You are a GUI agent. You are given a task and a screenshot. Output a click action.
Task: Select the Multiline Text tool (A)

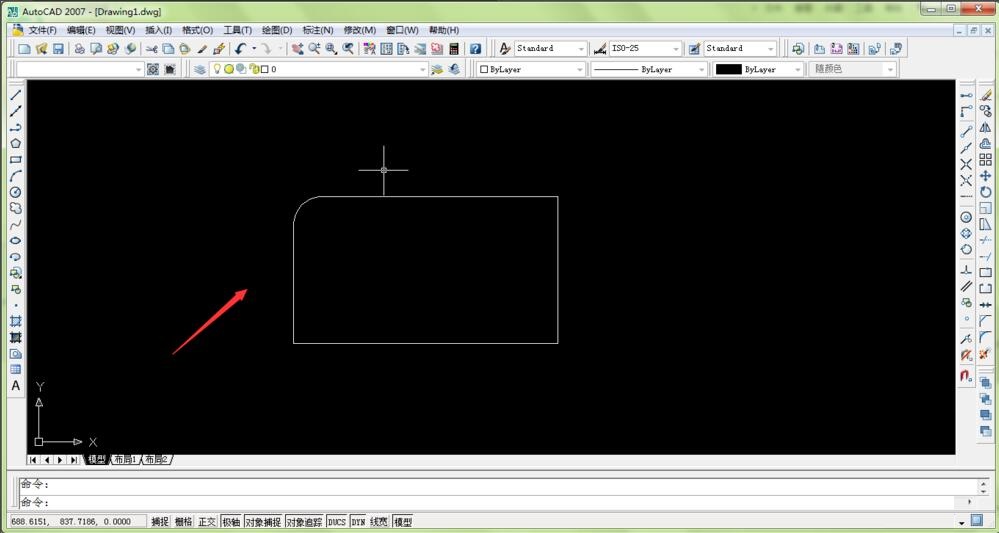coord(16,385)
